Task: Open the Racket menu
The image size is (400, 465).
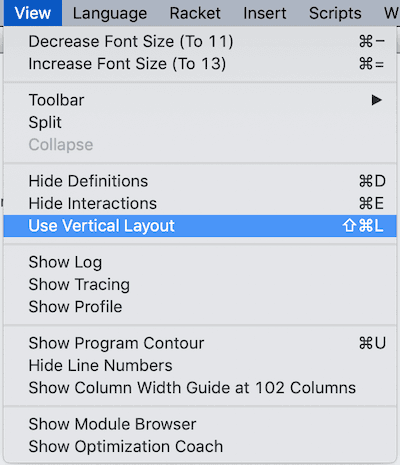Action: coord(195,13)
